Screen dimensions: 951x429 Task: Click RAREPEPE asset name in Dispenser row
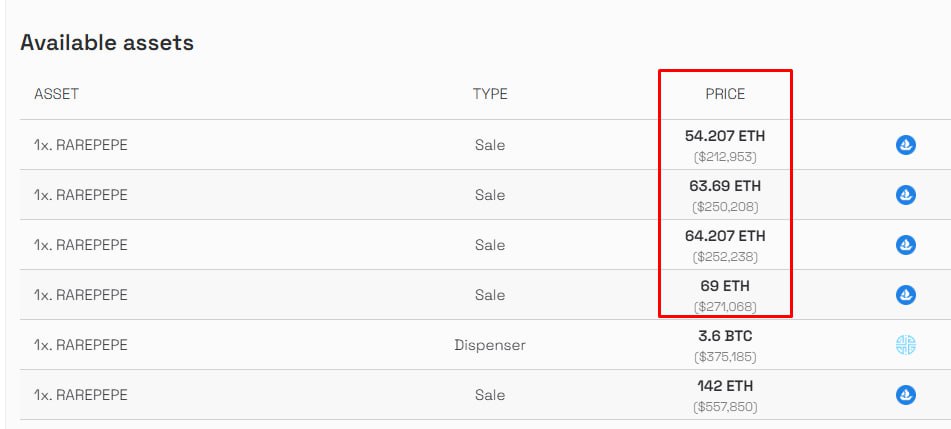pos(92,345)
